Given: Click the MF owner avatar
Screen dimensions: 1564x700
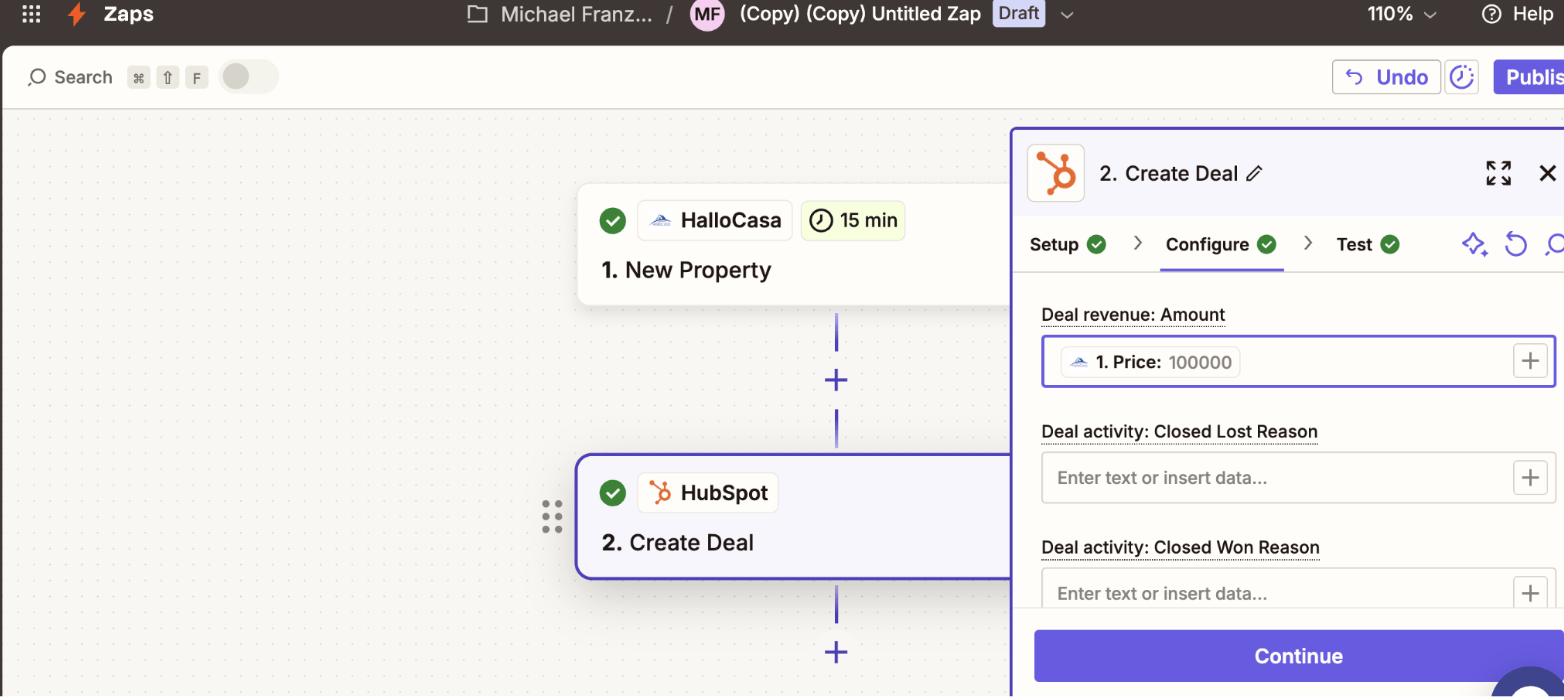Looking at the screenshot, I should click(707, 14).
